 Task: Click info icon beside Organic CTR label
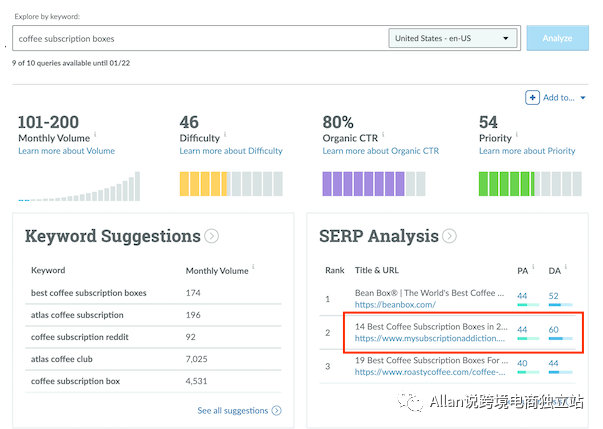(383, 134)
